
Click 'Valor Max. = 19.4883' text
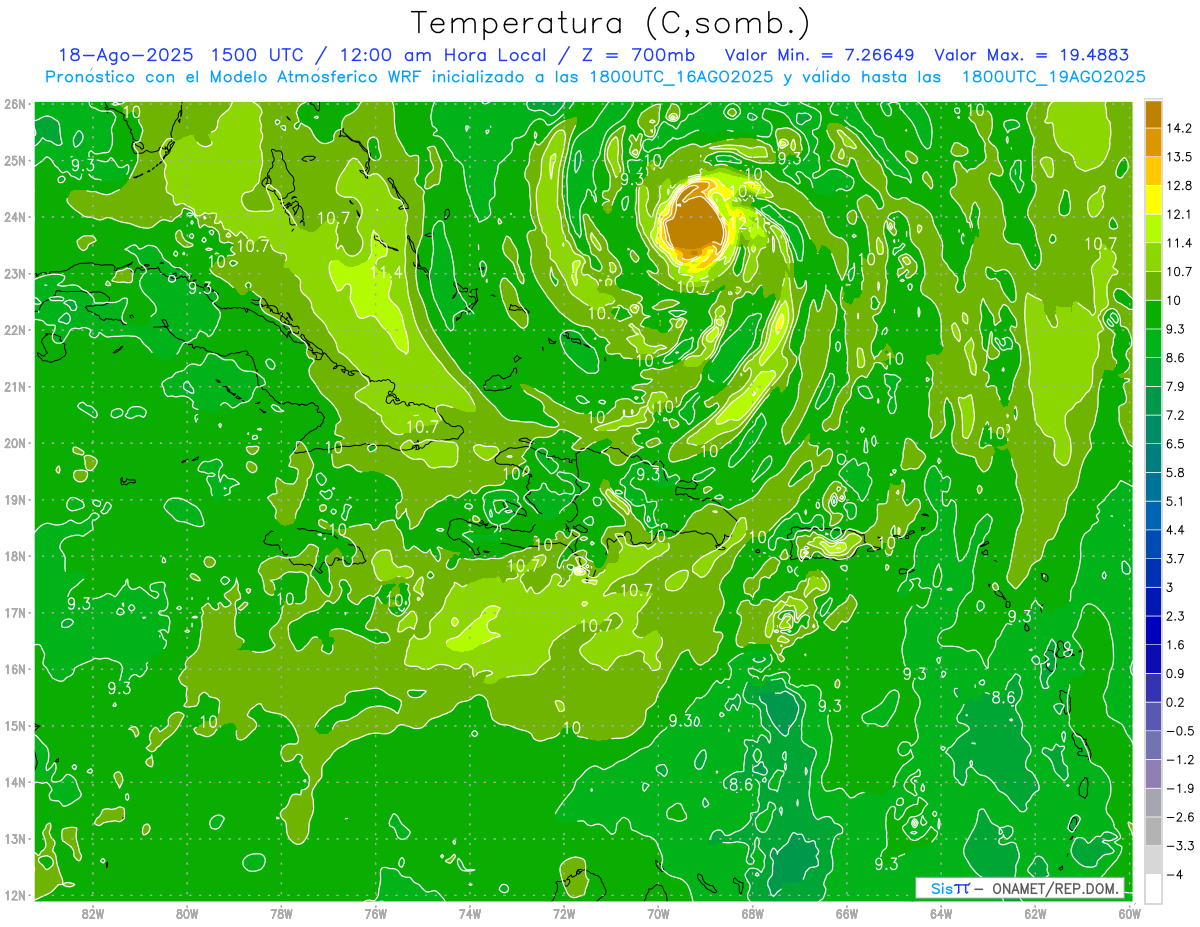[x=1031, y=55]
